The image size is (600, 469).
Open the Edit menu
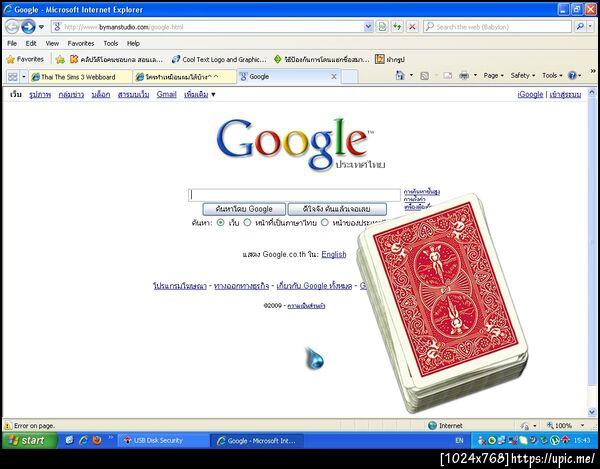point(31,43)
